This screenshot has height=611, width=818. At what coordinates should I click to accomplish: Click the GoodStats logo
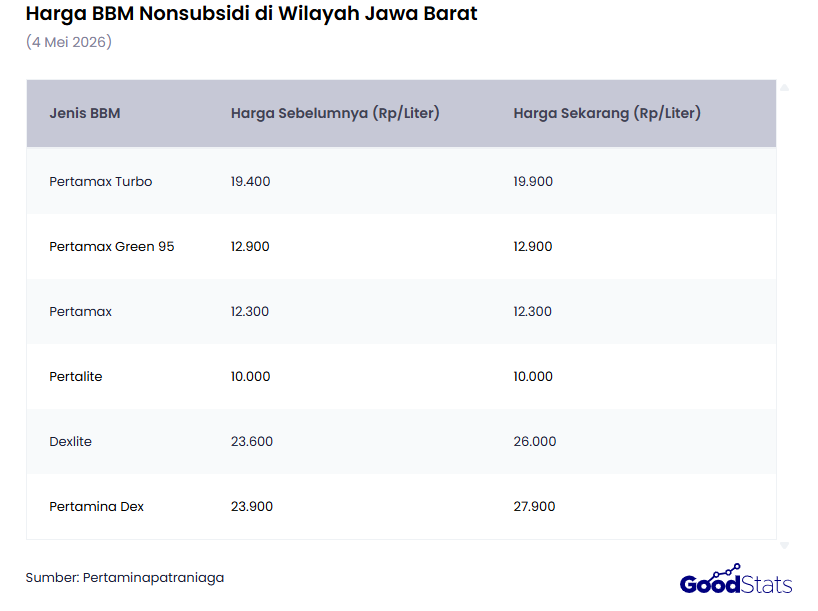736,580
